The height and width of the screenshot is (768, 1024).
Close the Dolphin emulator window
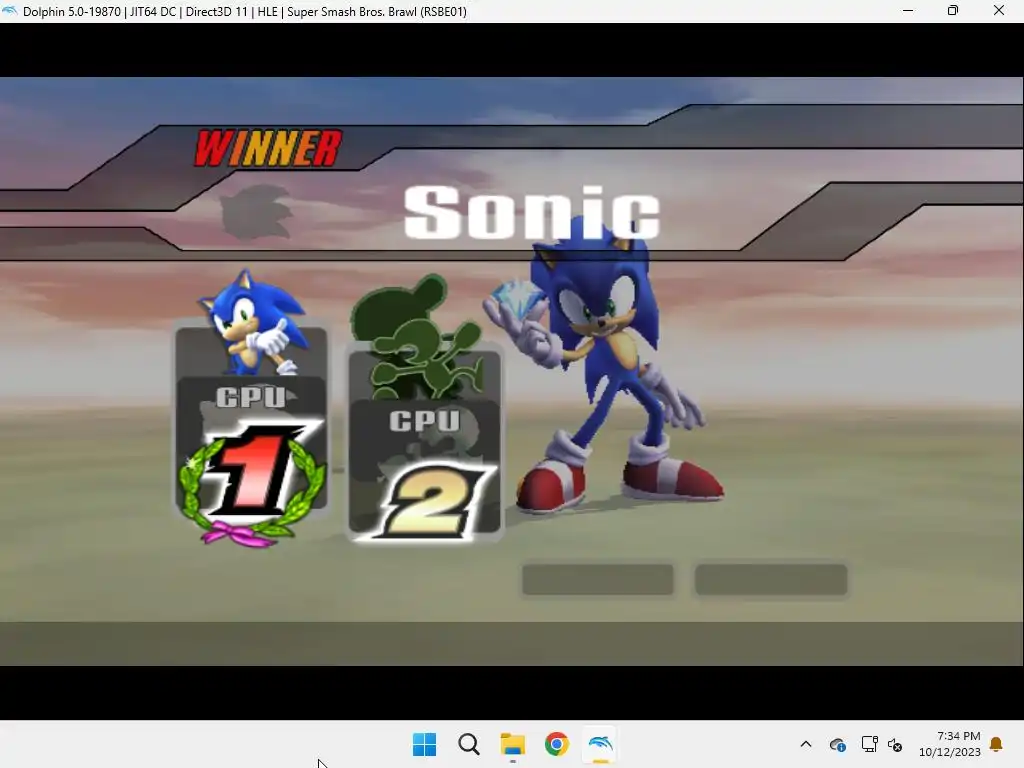[999, 11]
